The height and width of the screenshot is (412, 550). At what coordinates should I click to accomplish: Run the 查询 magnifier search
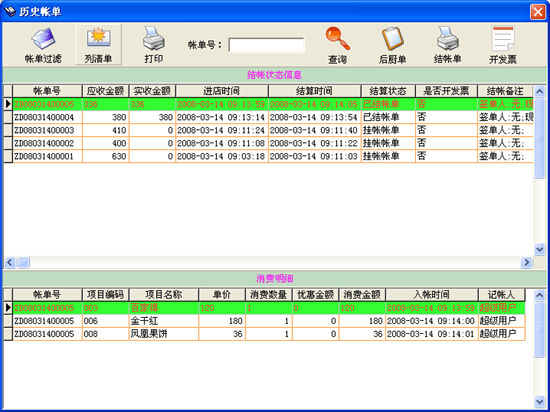click(x=337, y=46)
